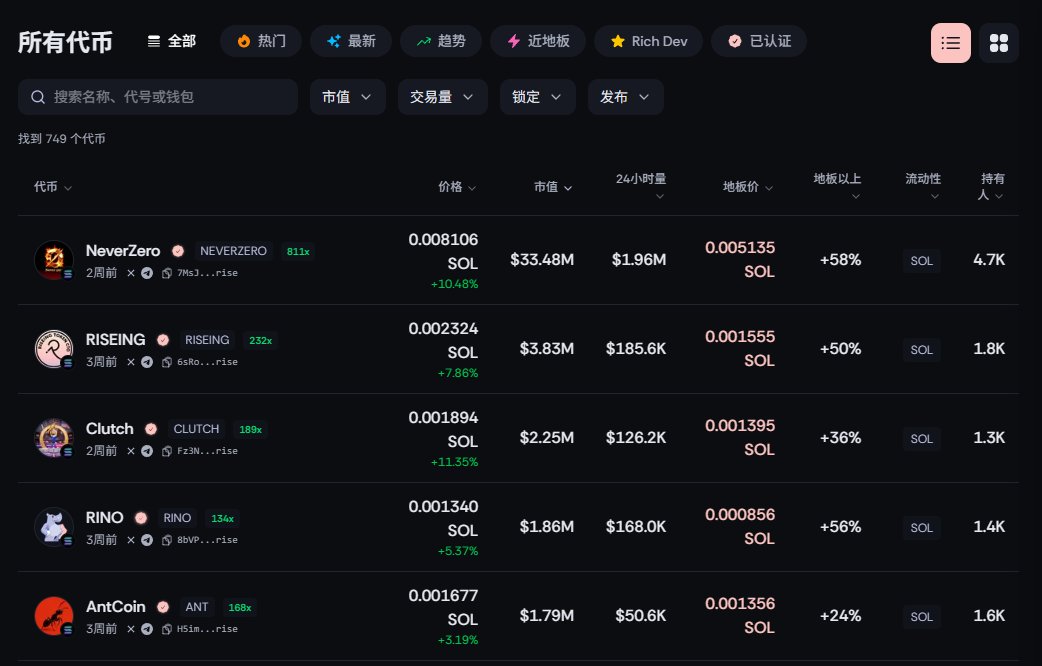The width and height of the screenshot is (1042, 666).
Task: Click RISEING token logo
Action: pos(54,349)
